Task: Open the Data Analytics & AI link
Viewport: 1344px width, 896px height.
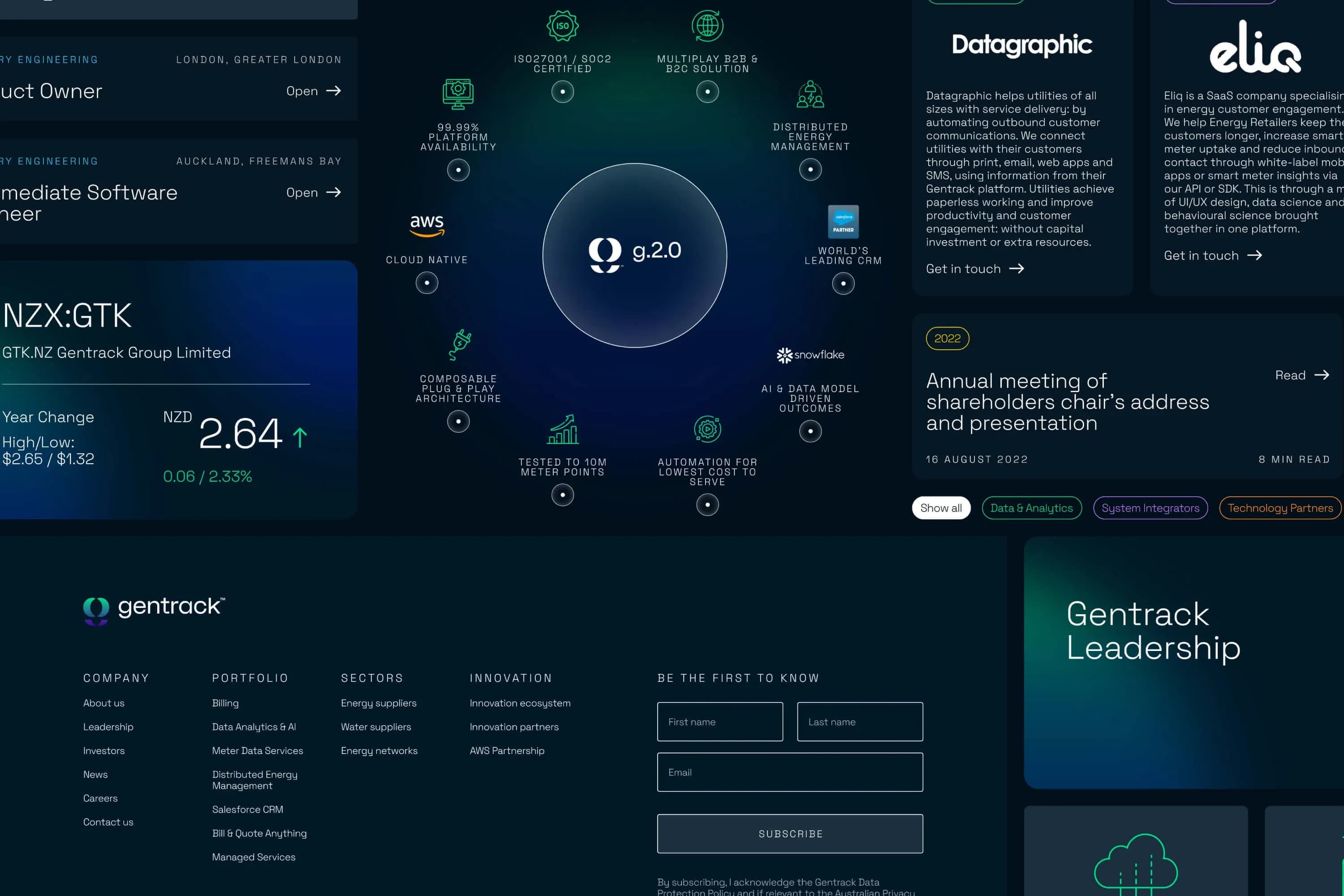Action: click(x=254, y=727)
